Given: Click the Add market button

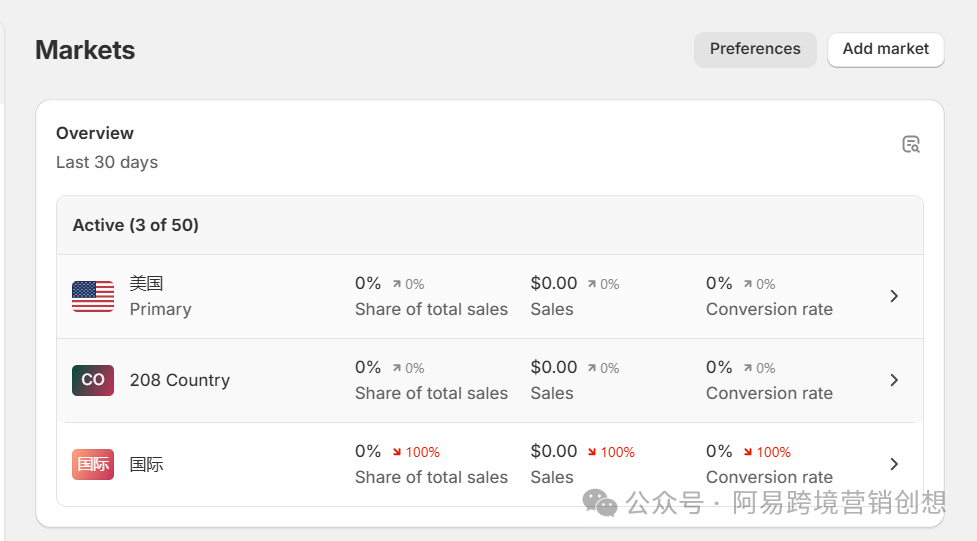Looking at the screenshot, I should click(x=885, y=49).
